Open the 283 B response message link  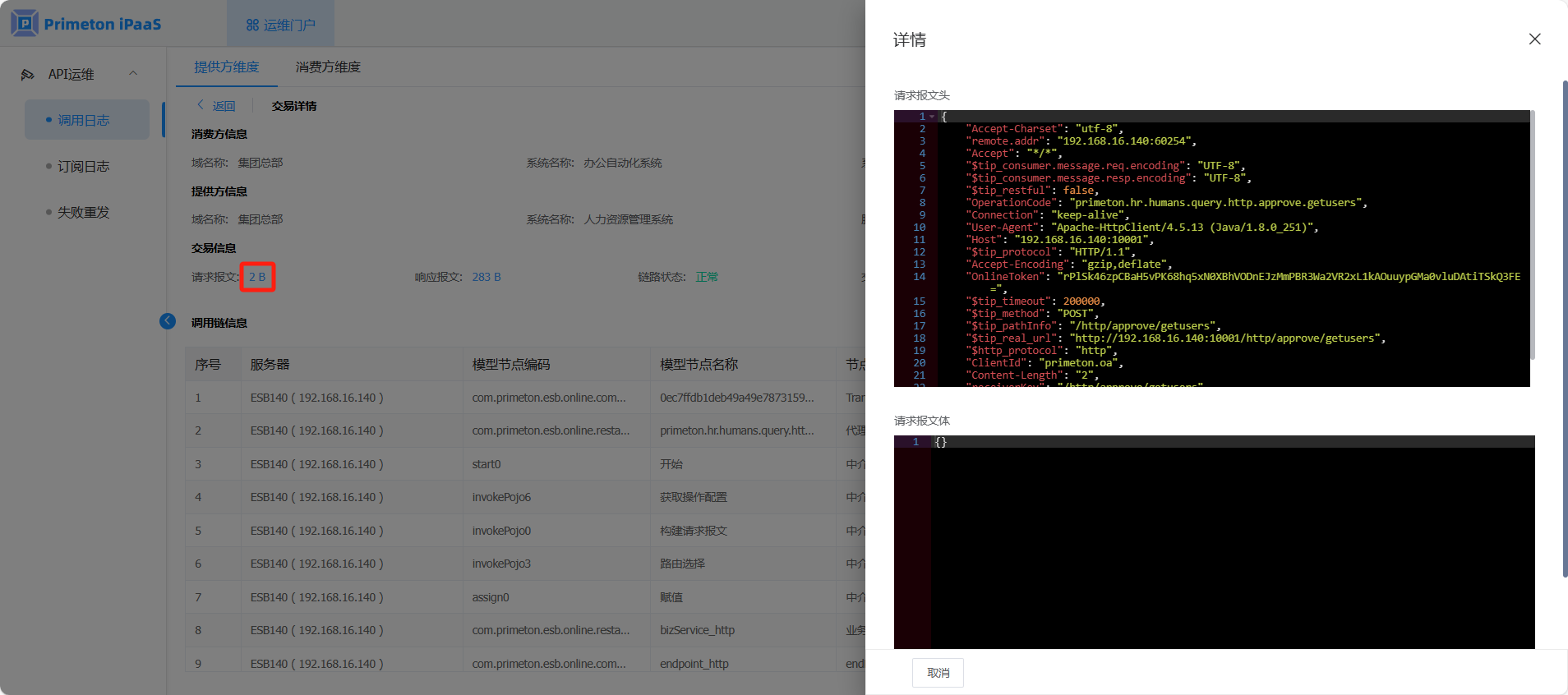pos(486,277)
